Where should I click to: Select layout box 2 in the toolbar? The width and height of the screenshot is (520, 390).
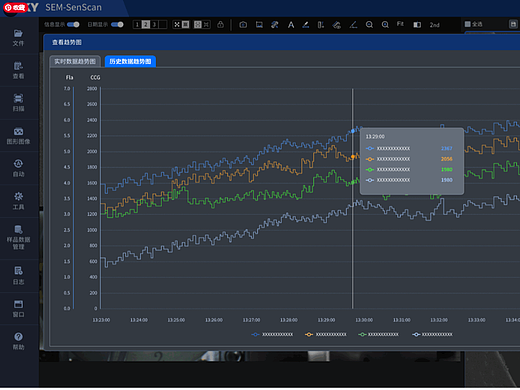[x=146, y=25]
